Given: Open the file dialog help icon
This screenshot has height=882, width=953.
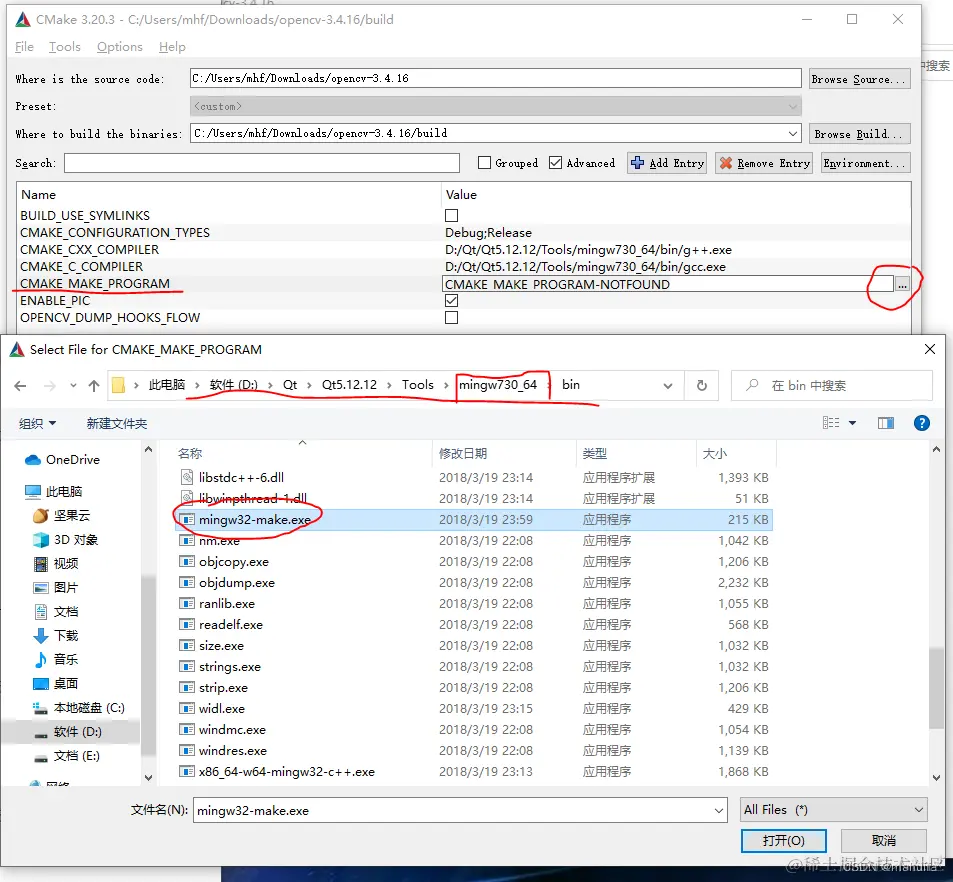Looking at the screenshot, I should click(x=921, y=423).
